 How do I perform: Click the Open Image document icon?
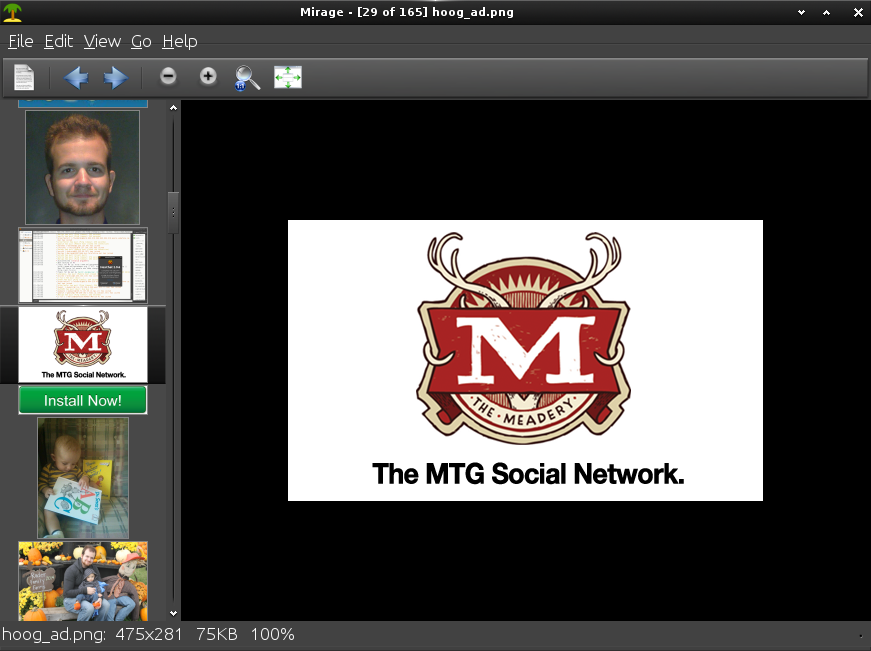(x=24, y=77)
